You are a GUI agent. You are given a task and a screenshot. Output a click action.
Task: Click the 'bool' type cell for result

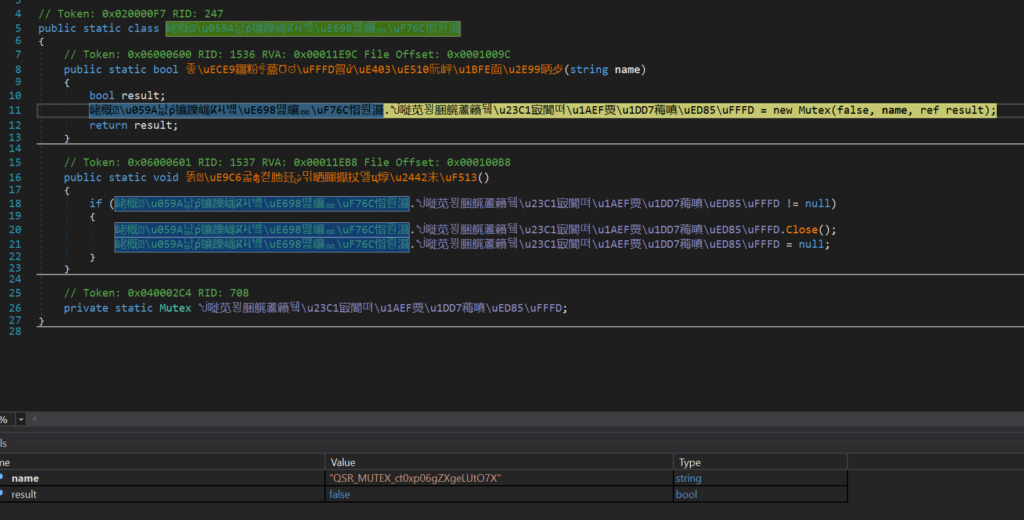pos(686,495)
